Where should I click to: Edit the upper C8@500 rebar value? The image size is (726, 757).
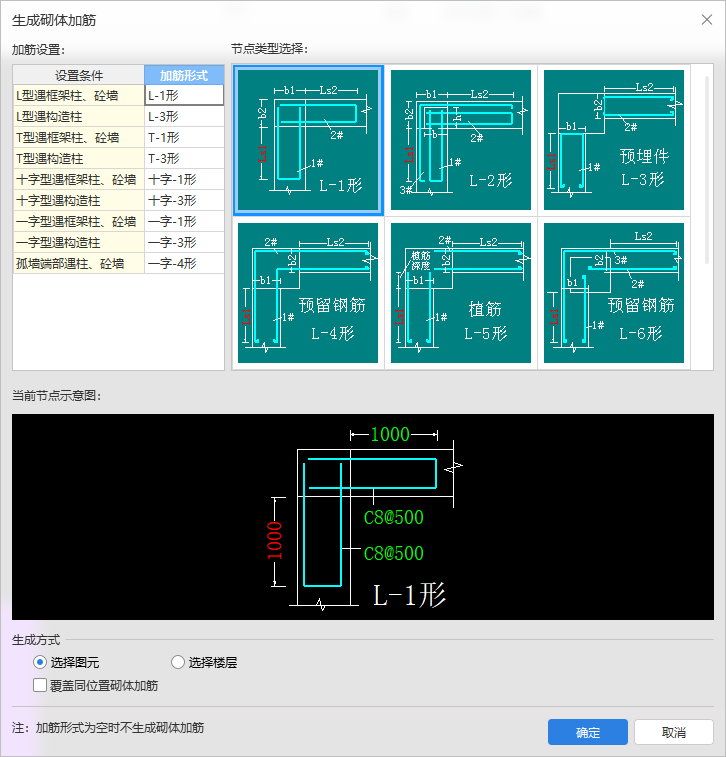coord(393,518)
